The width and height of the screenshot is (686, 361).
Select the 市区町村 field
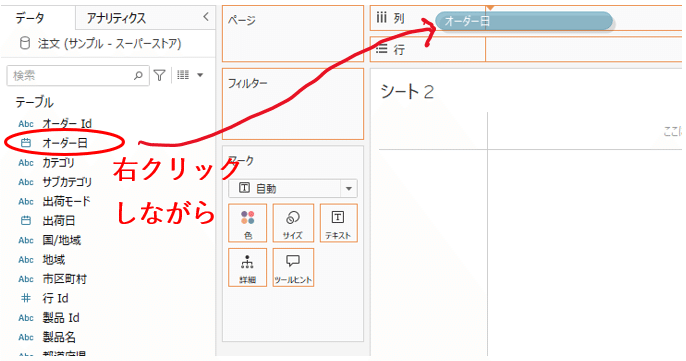coord(64,279)
